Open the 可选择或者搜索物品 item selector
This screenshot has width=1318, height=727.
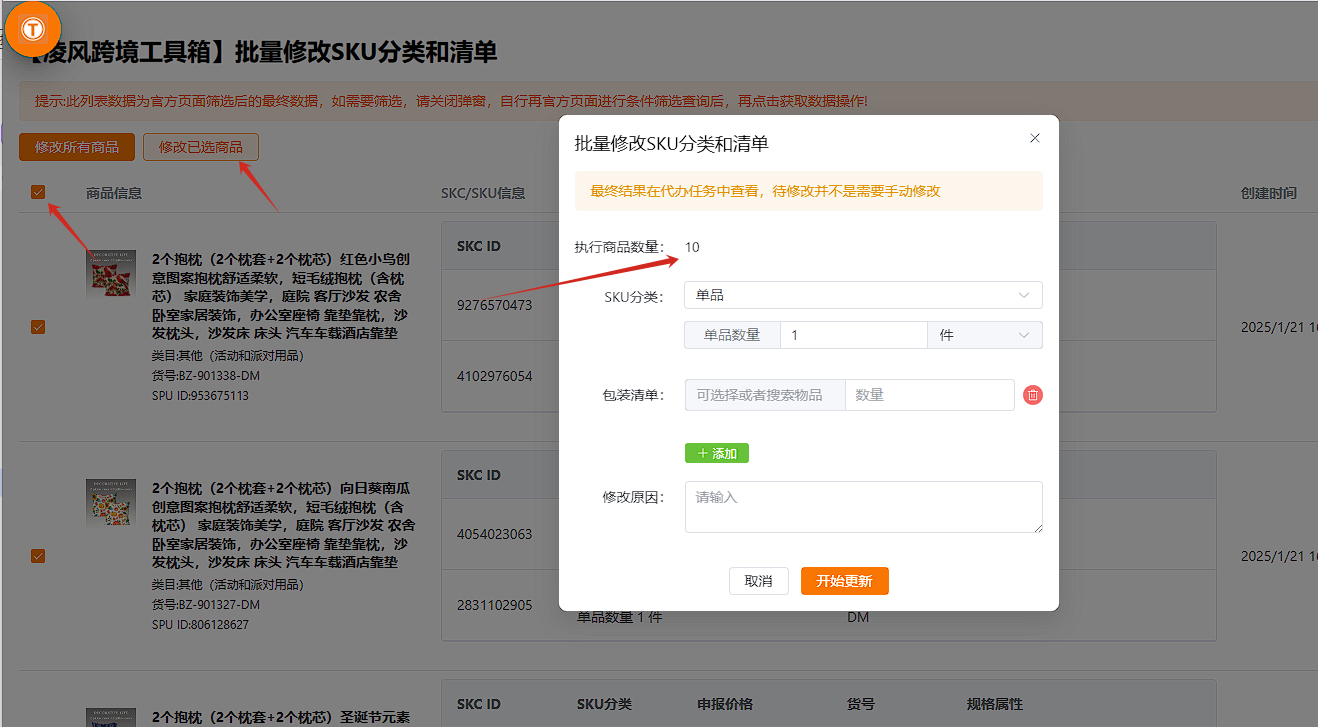pyautogui.click(x=765, y=395)
